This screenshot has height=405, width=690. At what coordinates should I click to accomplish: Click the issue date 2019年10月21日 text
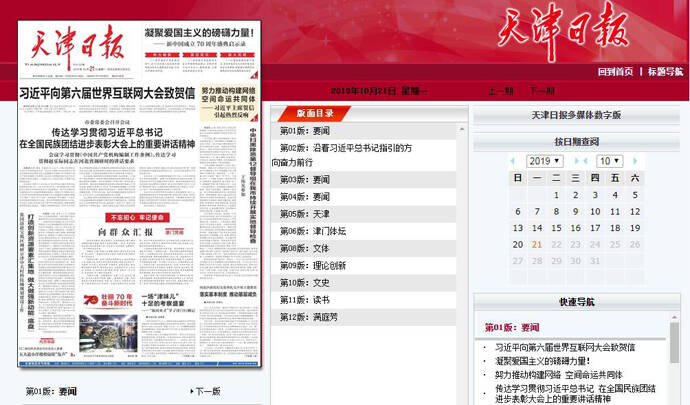(x=379, y=91)
